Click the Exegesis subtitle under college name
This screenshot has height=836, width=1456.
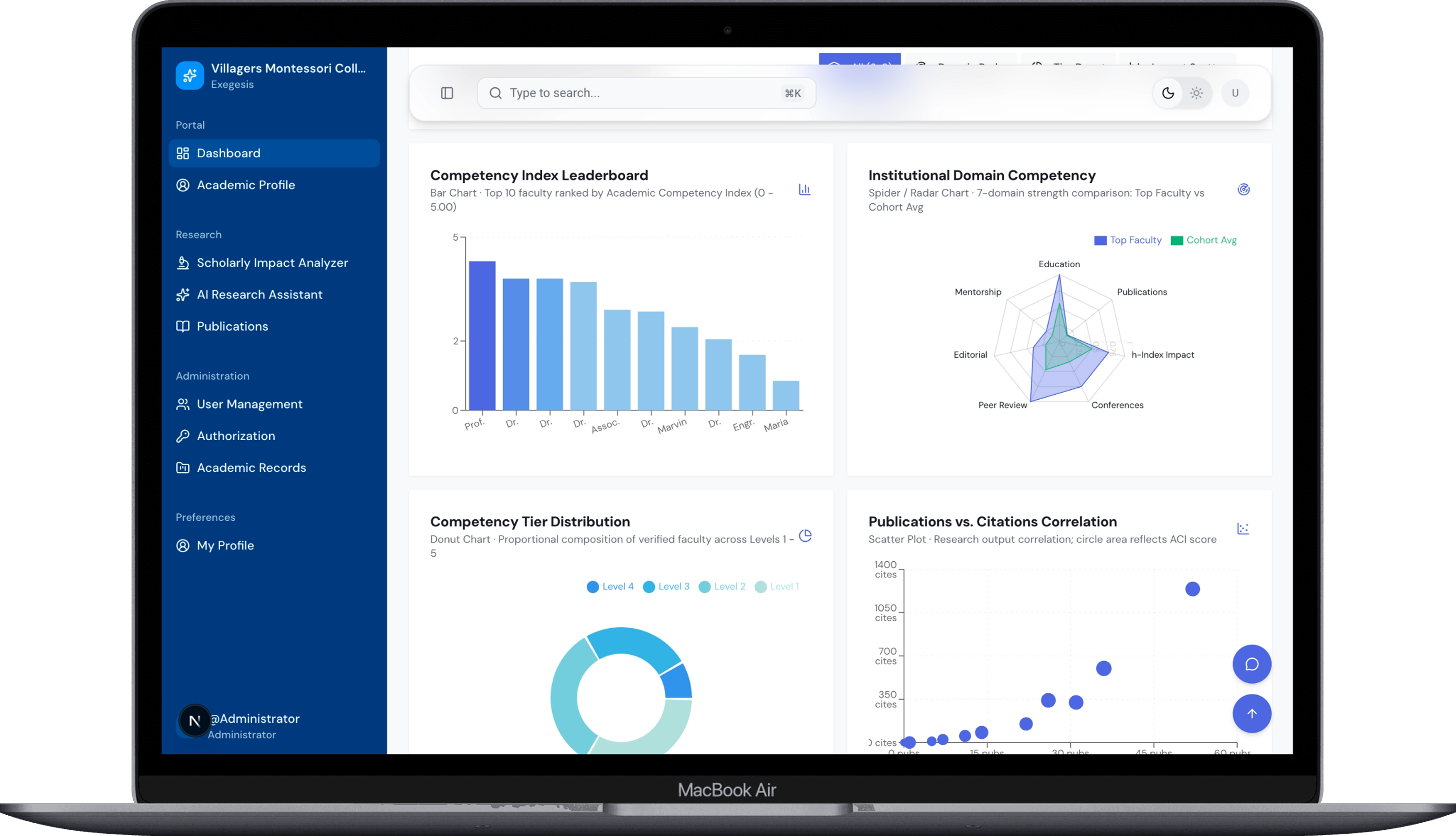[x=232, y=84]
